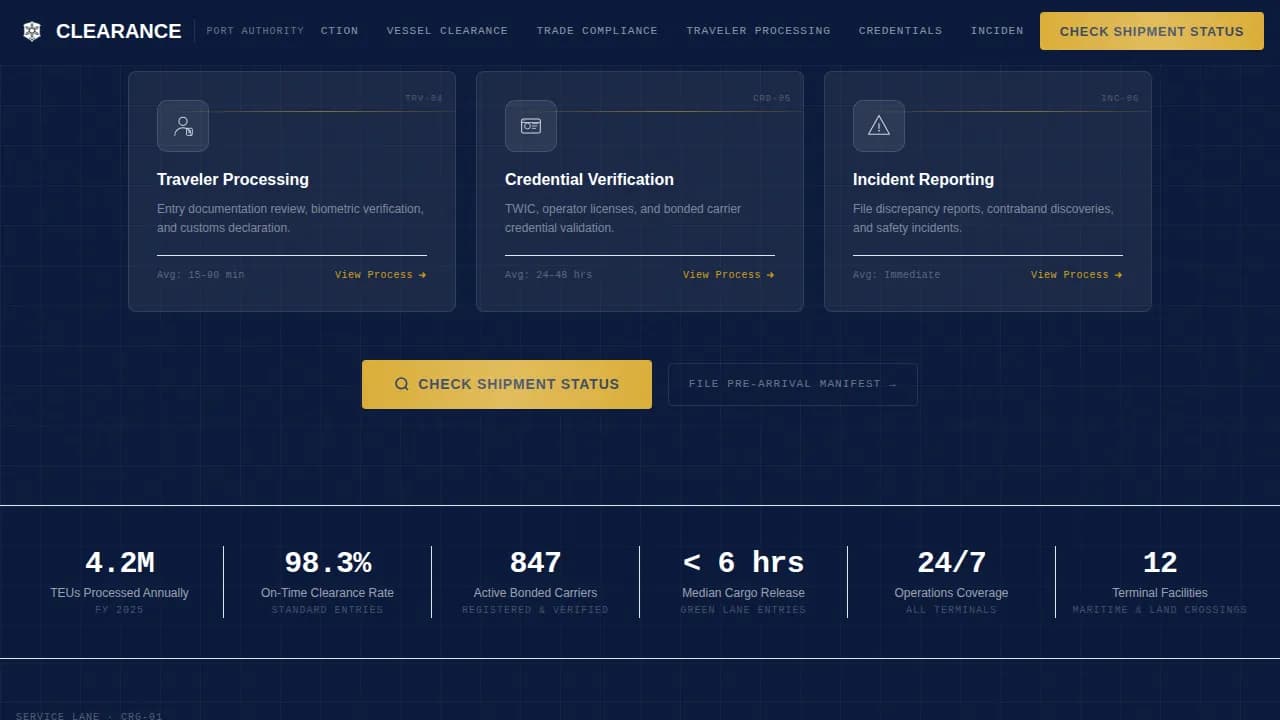Open the Traveler Processing navigation item

758,31
